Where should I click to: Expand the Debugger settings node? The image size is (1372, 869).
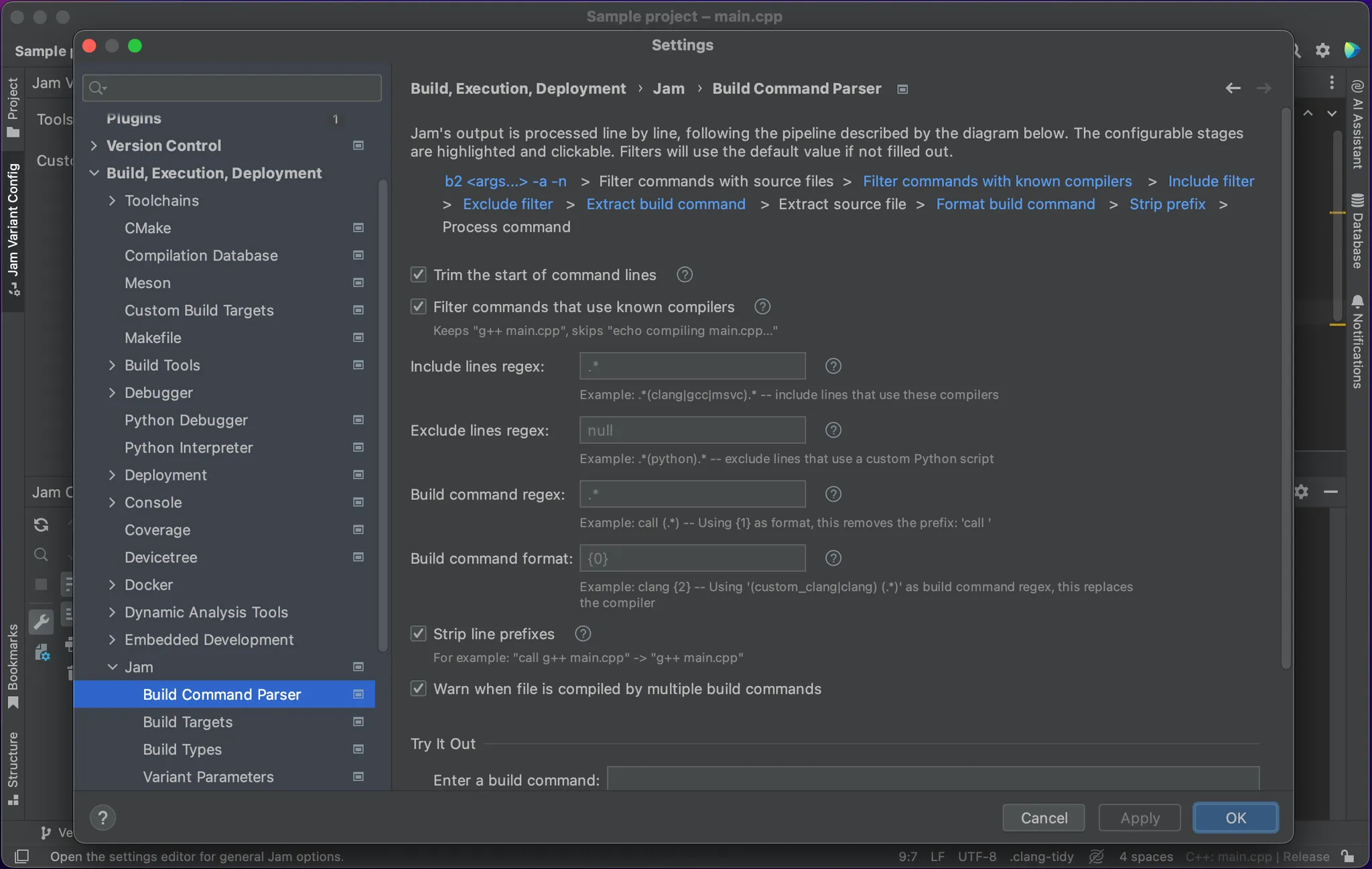click(x=112, y=393)
